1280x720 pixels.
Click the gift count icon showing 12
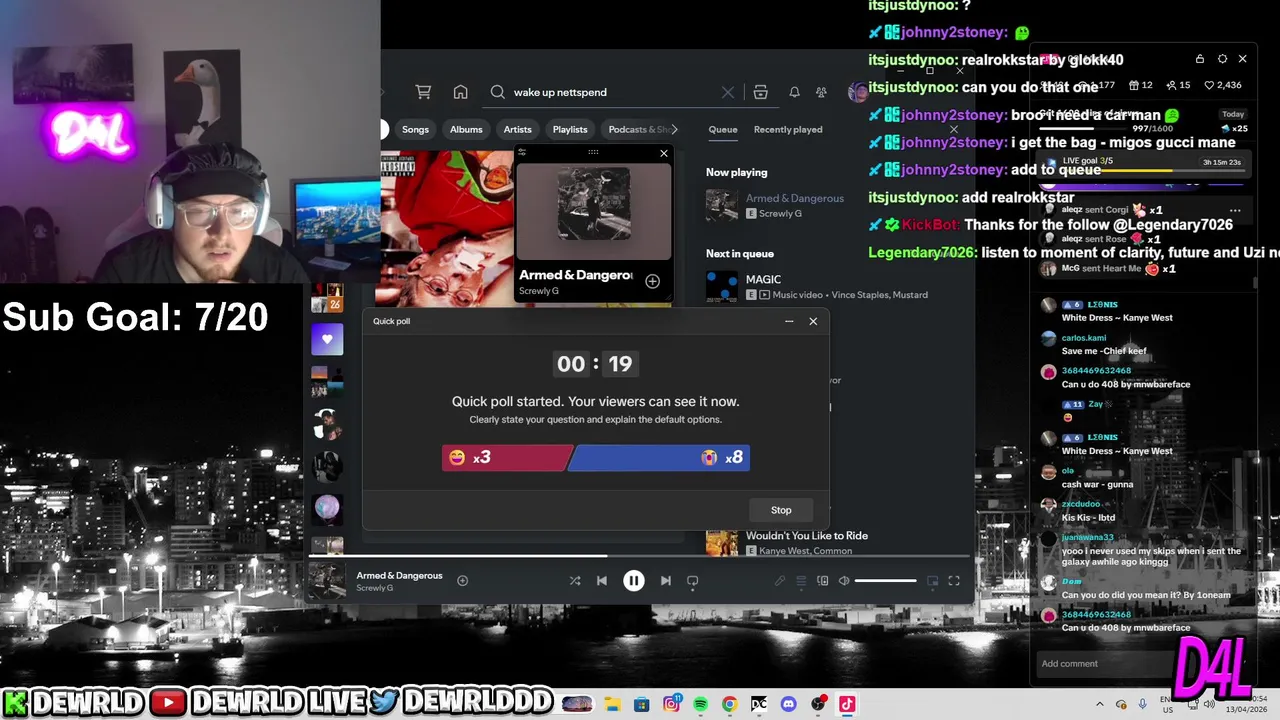point(1141,85)
